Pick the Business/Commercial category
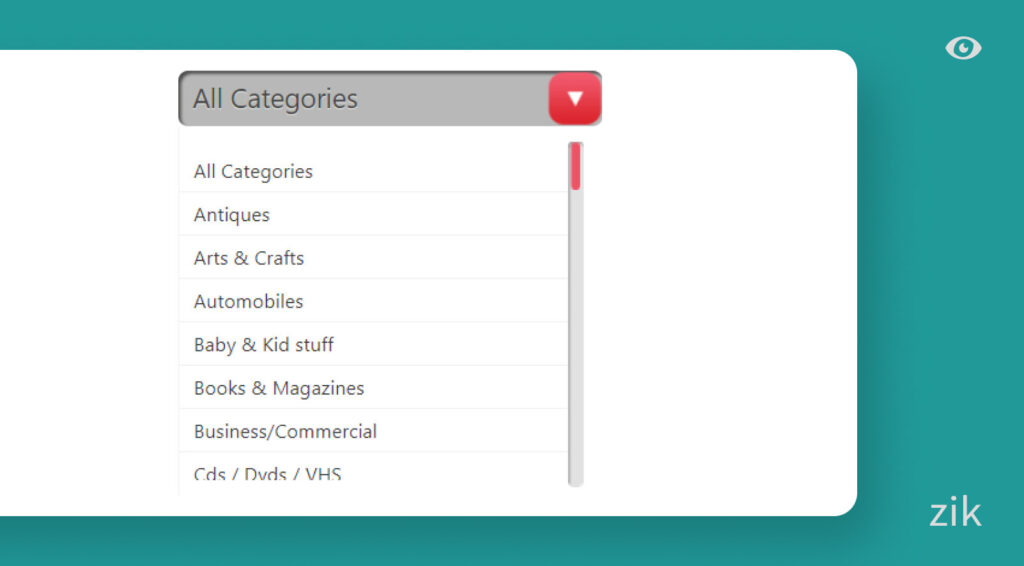This screenshot has width=1024, height=566. (285, 432)
